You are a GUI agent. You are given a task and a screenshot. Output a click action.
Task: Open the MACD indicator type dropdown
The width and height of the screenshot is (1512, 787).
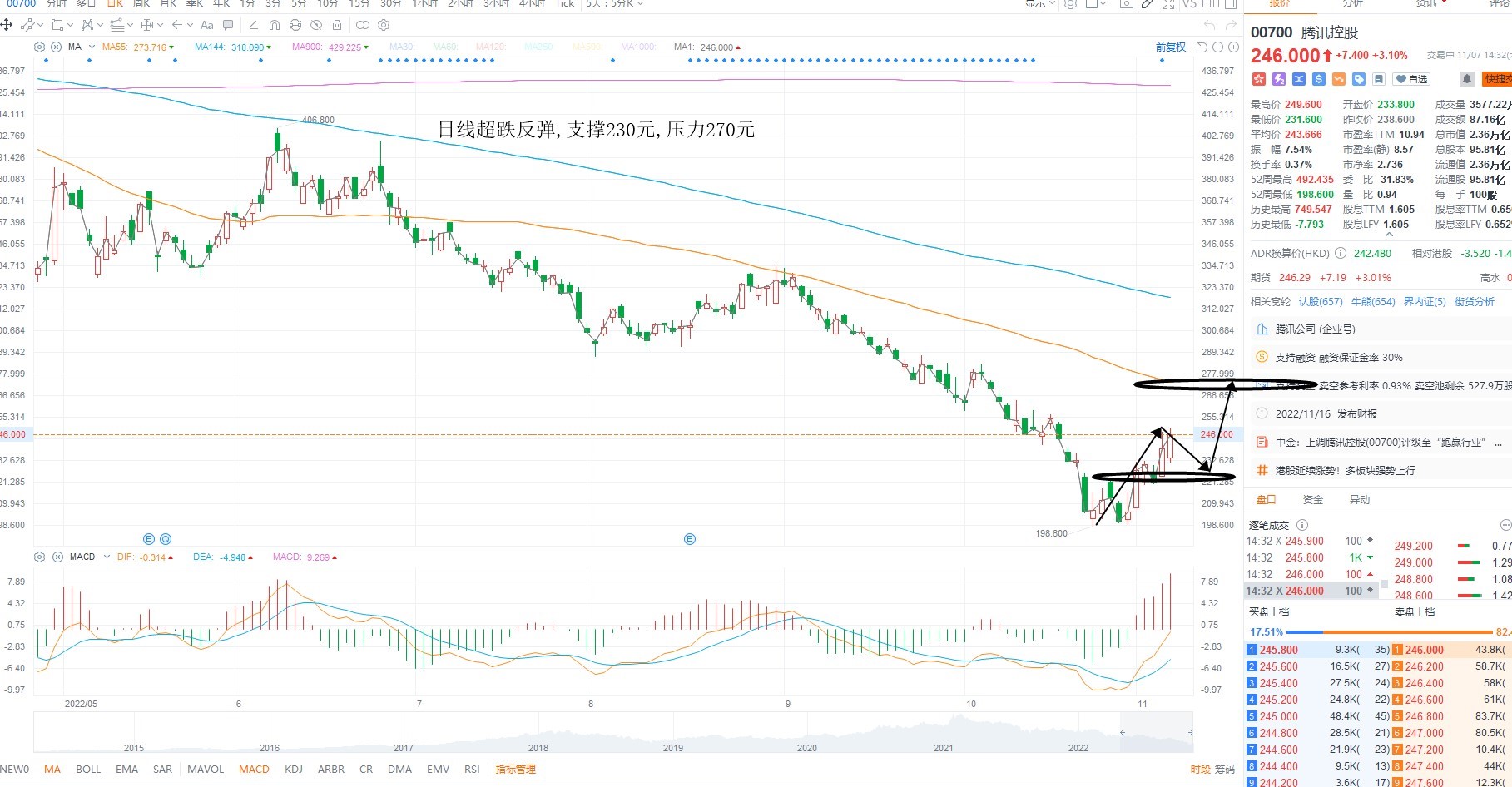[107, 557]
